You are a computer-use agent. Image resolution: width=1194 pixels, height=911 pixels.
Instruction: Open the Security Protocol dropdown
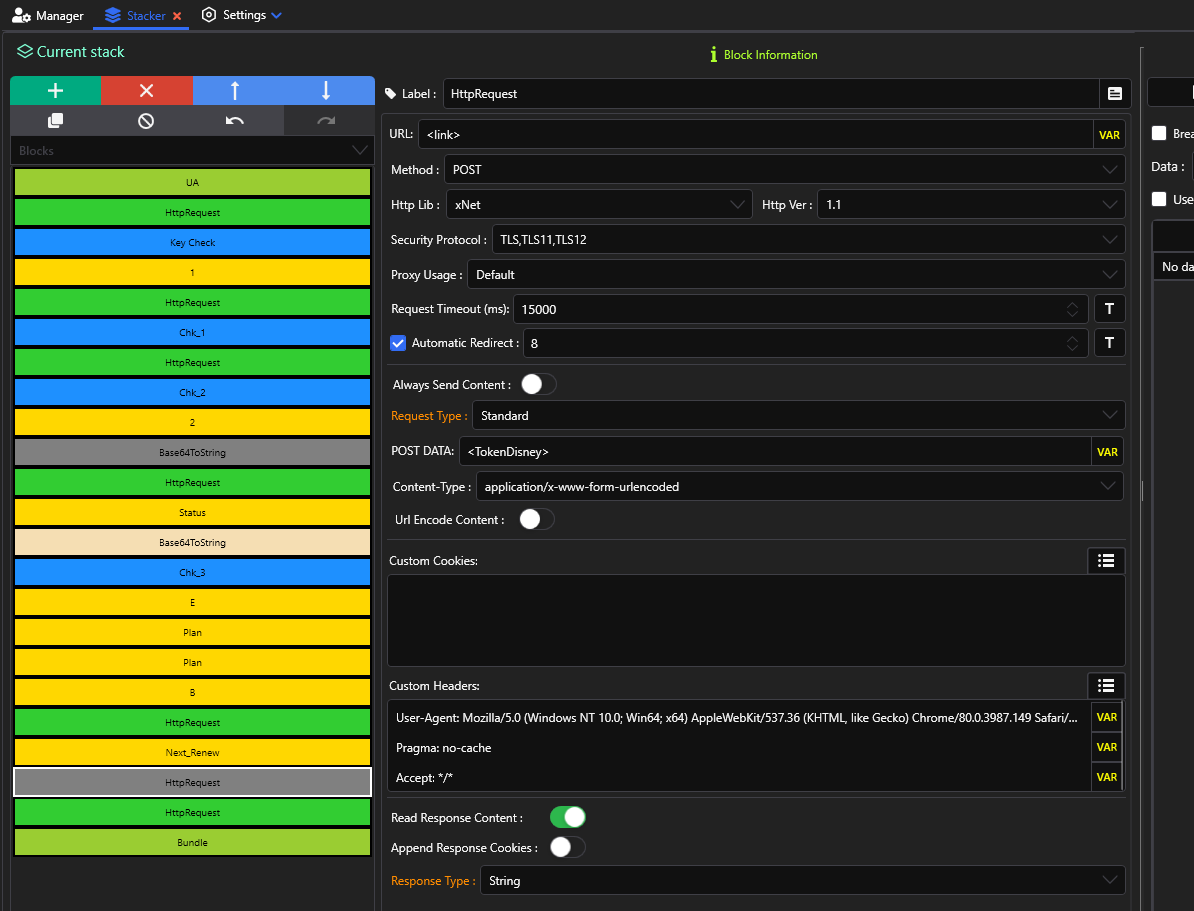[808, 240]
